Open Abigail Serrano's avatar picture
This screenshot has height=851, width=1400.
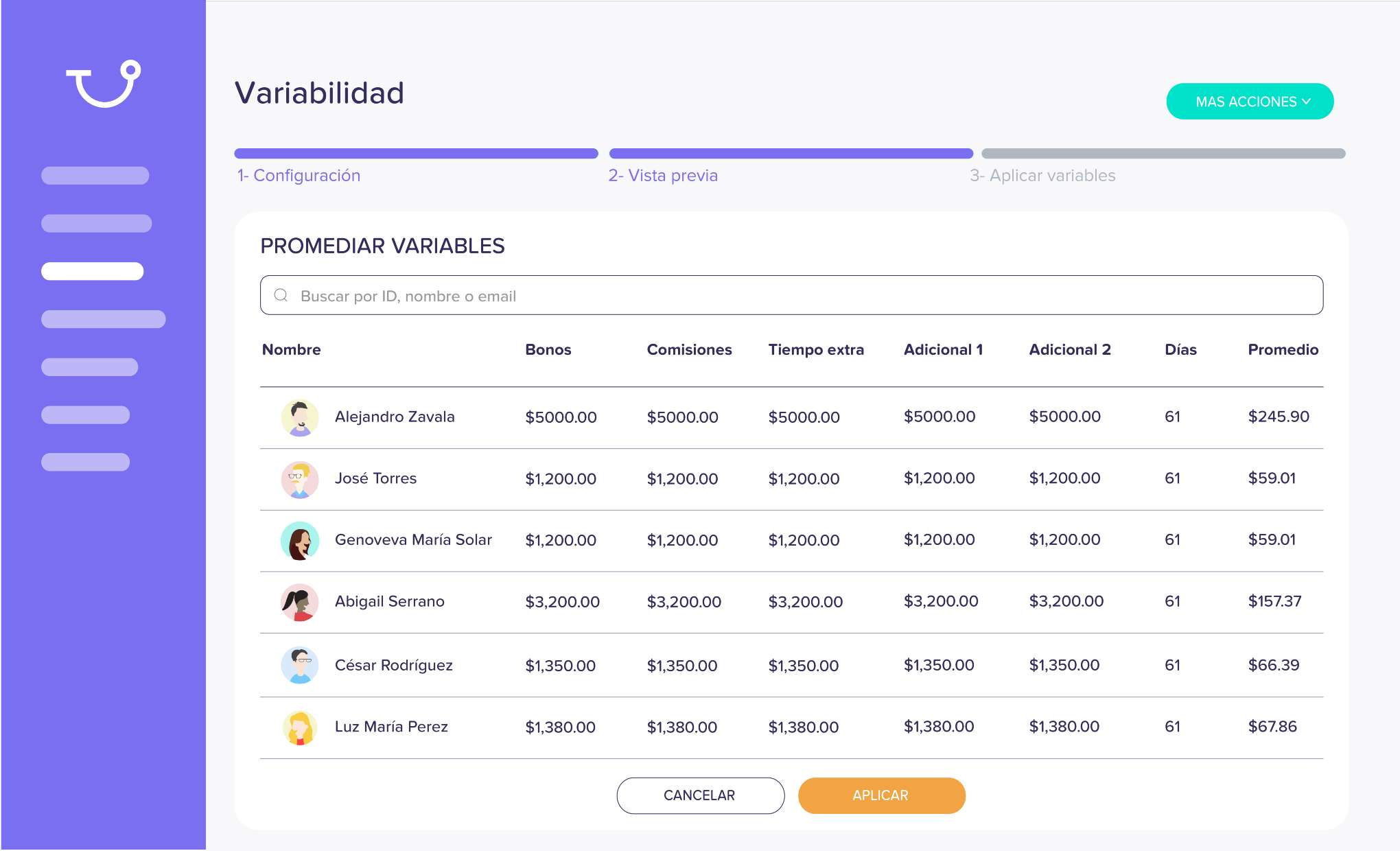pyautogui.click(x=300, y=602)
